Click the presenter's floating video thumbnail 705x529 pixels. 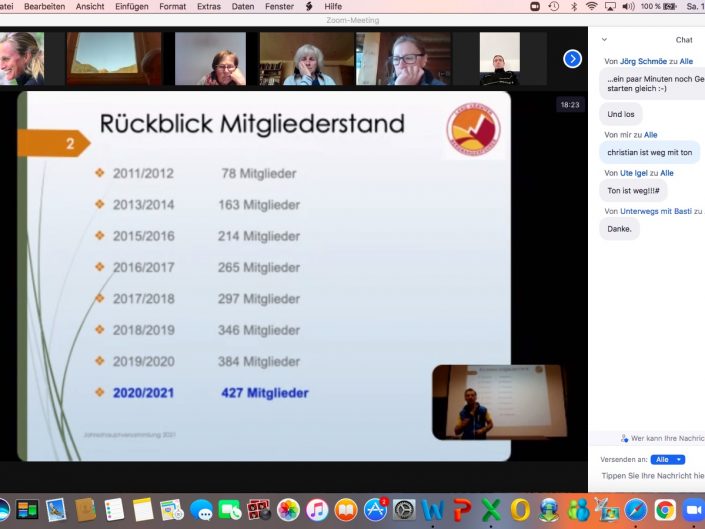point(477,402)
